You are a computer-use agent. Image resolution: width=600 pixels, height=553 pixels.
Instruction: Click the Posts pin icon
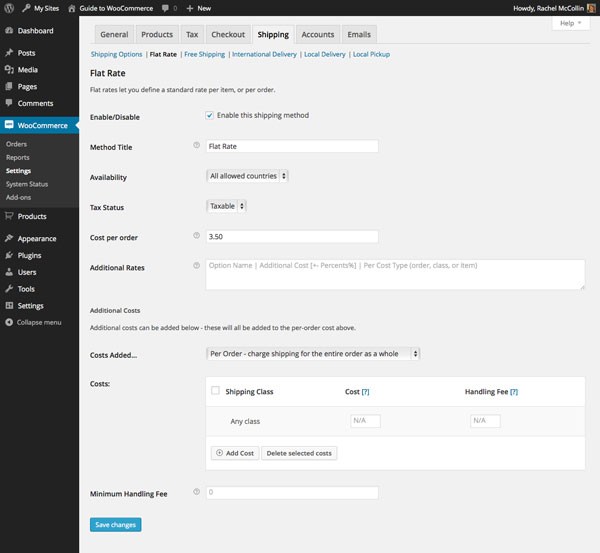(9, 53)
